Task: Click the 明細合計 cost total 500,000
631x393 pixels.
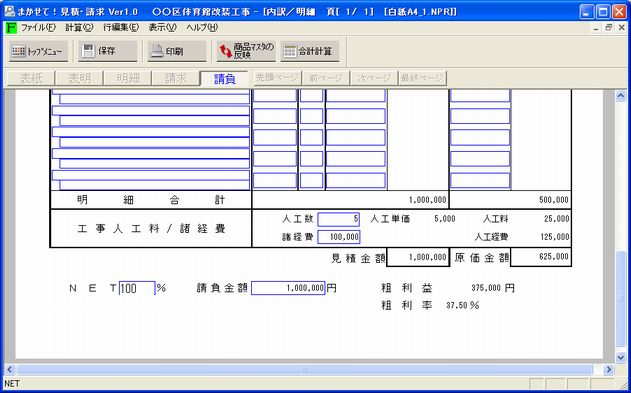Action: coord(554,200)
